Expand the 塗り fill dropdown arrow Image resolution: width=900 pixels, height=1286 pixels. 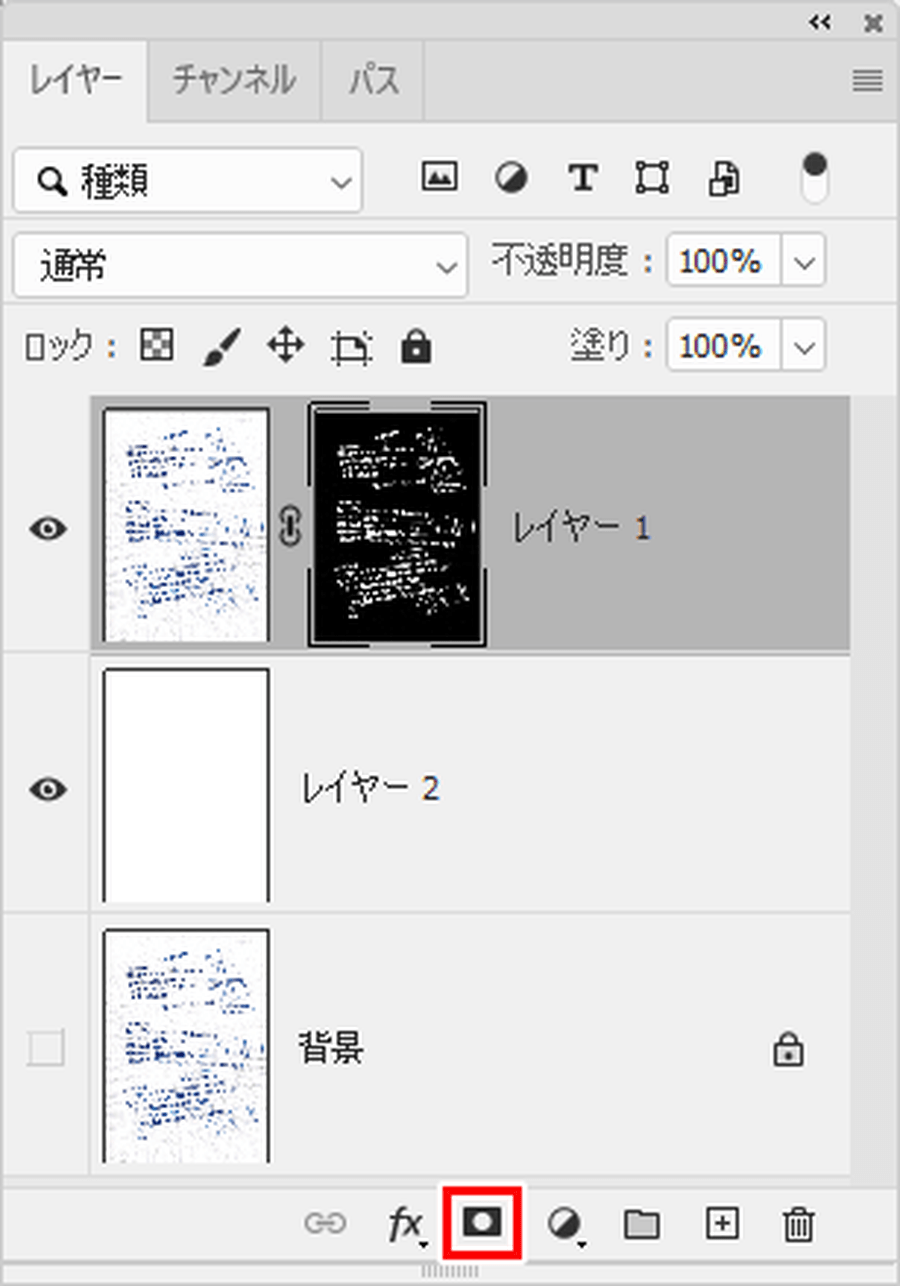[x=805, y=346]
